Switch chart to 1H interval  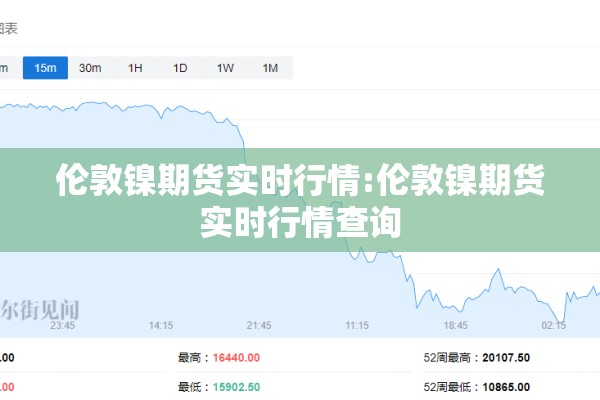pos(135,68)
